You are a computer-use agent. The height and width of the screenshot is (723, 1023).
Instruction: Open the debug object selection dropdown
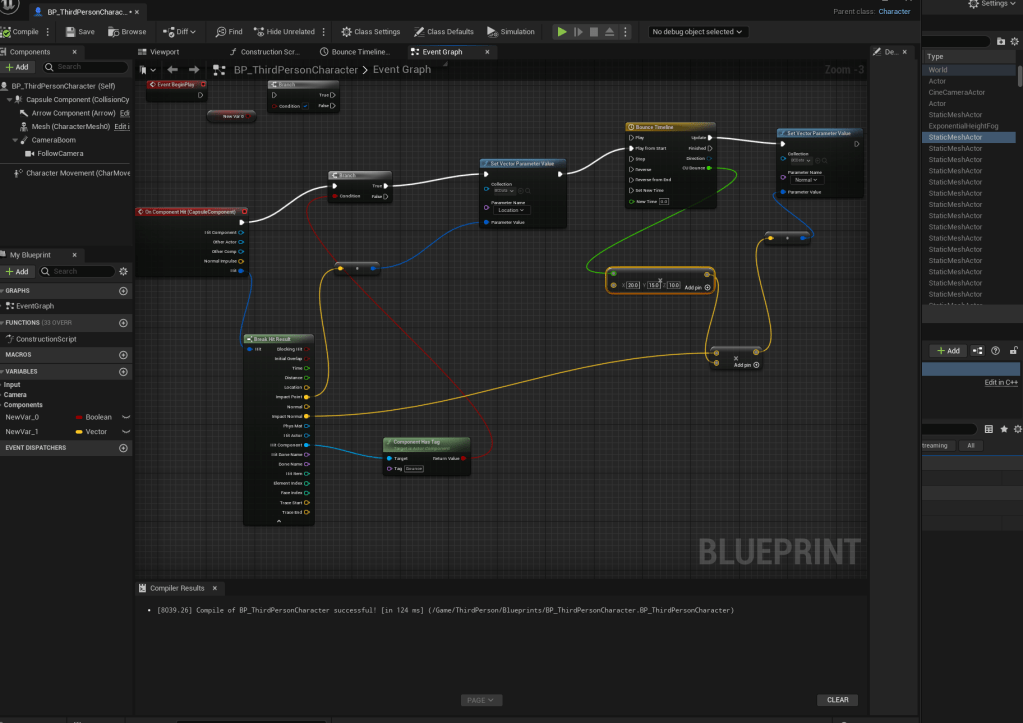coord(698,31)
